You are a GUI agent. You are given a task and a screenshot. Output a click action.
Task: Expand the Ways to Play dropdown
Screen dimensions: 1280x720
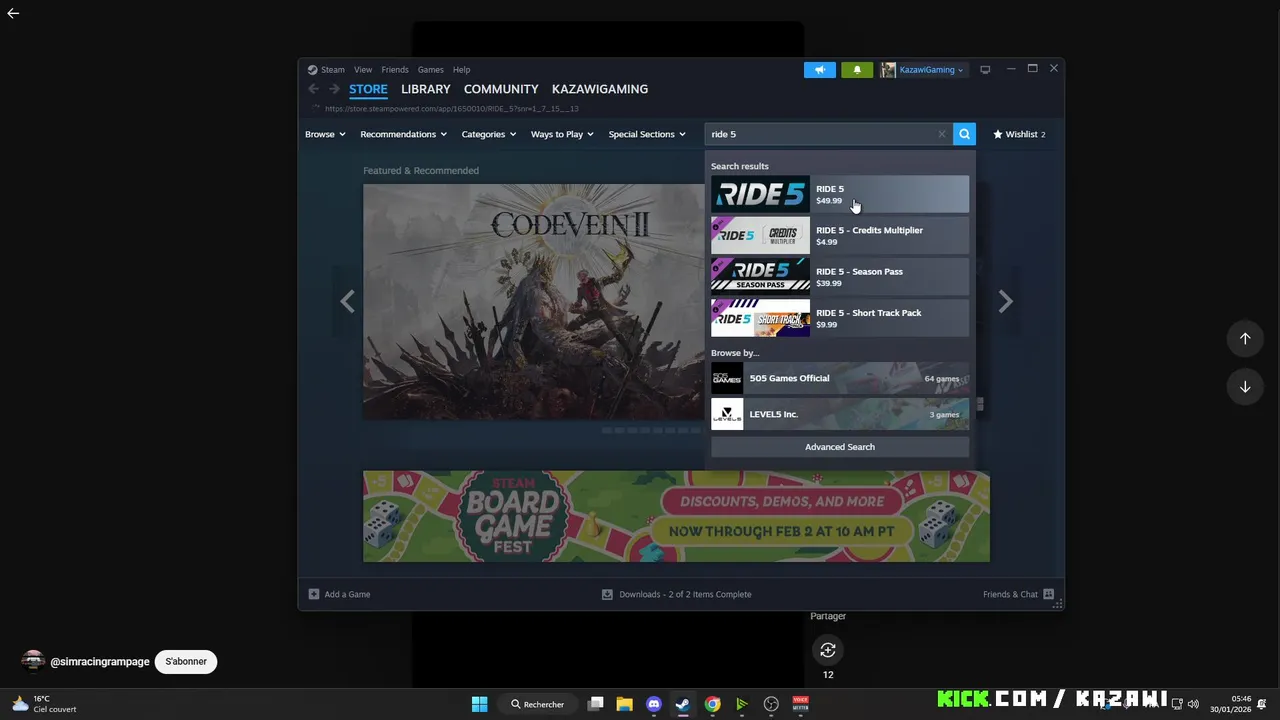[562, 134]
